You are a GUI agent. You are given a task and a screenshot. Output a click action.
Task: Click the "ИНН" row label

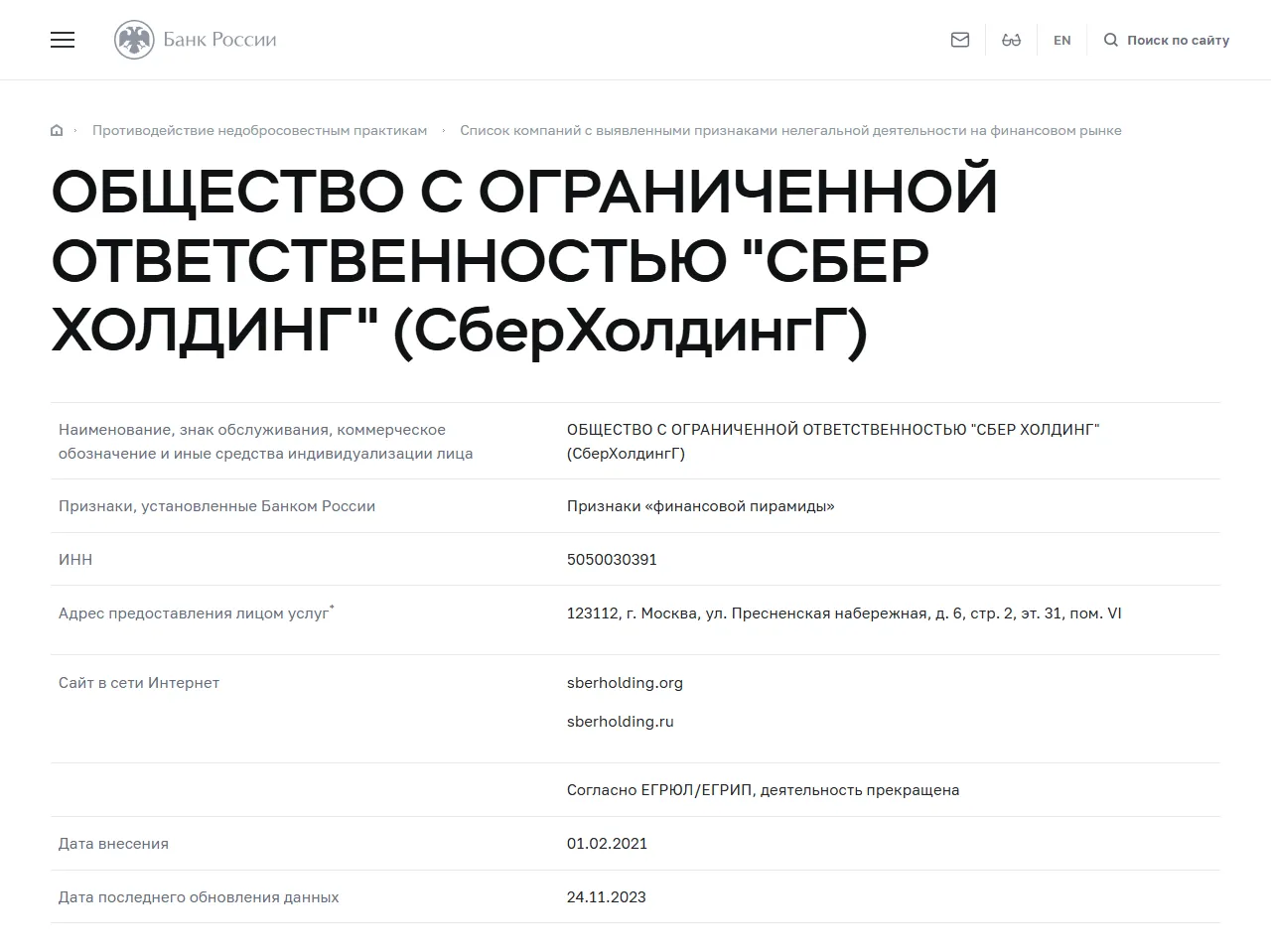(x=75, y=559)
